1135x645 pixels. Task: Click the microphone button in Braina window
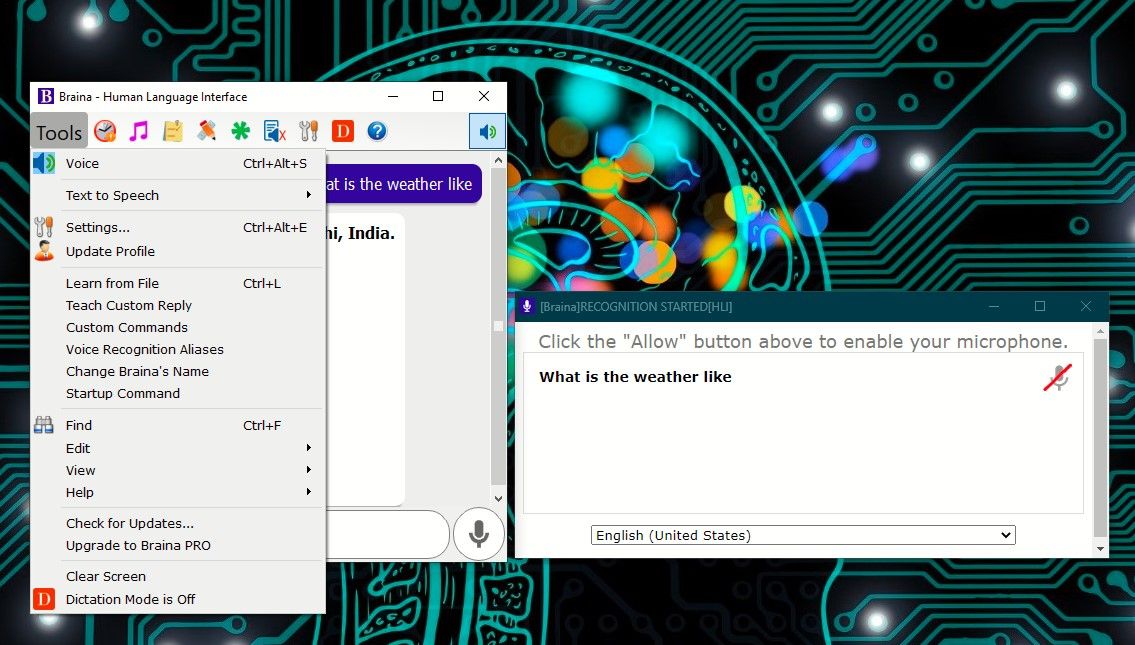click(478, 534)
